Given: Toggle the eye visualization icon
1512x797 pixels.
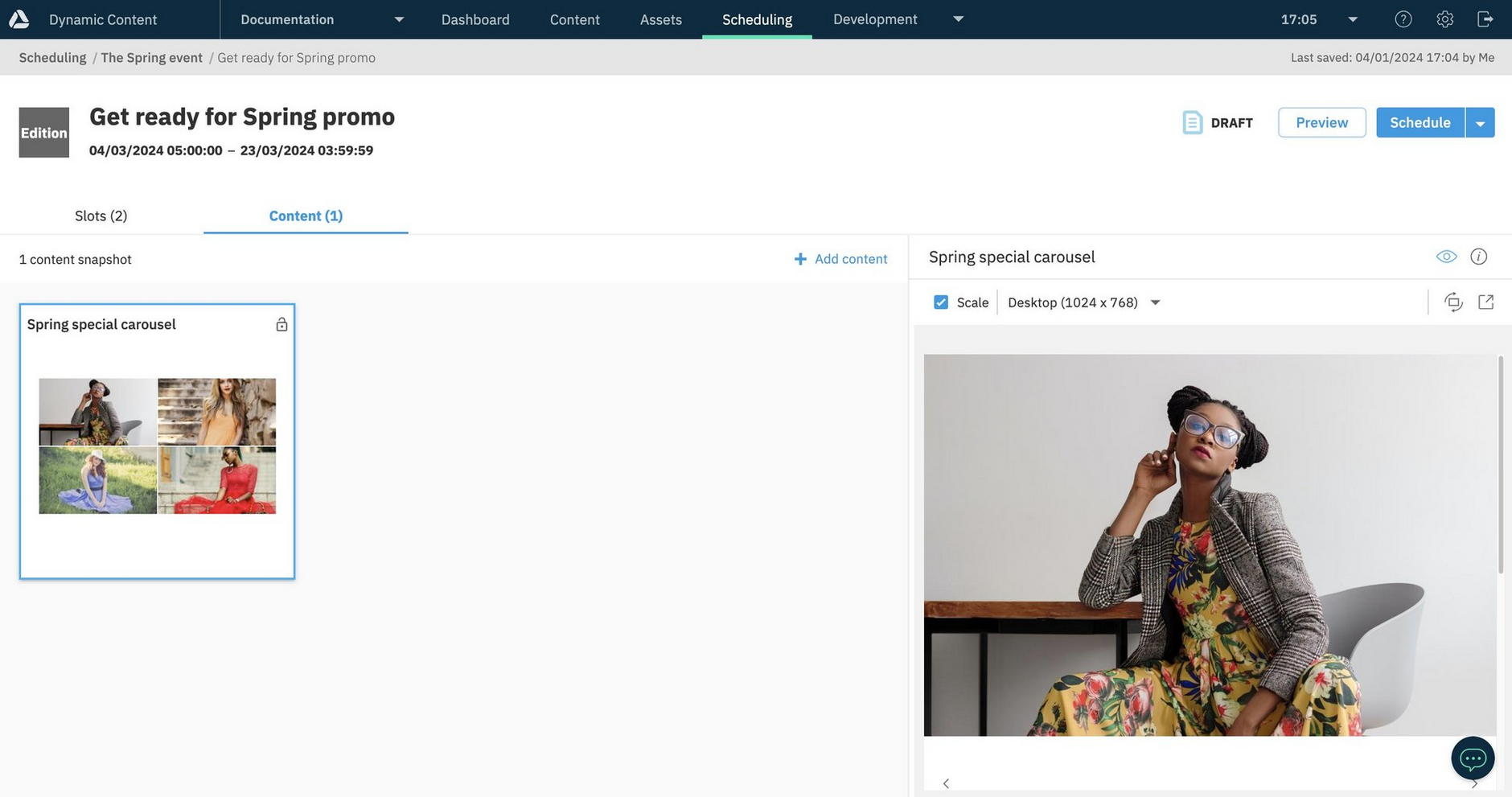Looking at the screenshot, I should pyautogui.click(x=1445, y=257).
